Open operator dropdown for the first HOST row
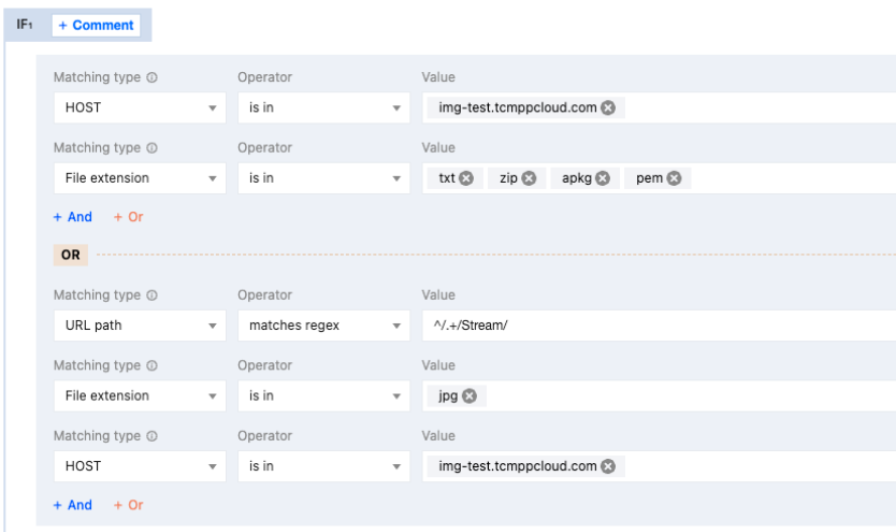The image size is (896, 532). tap(323, 108)
